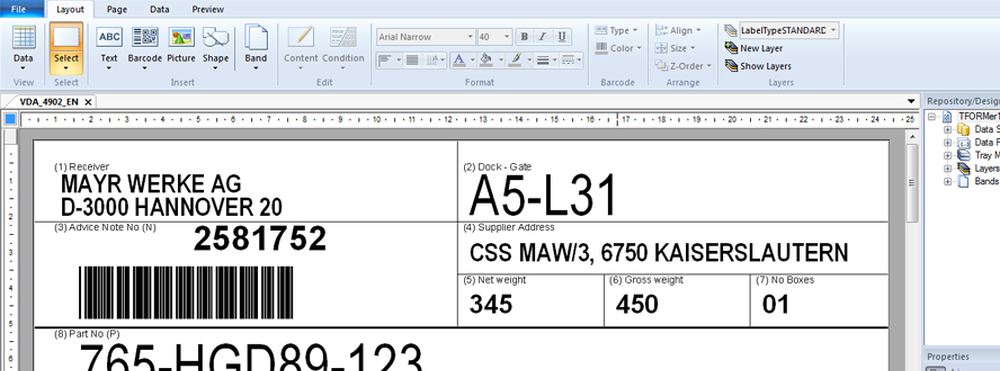Expand the Data Fields tree node
The image size is (1000, 371).
(x=948, y=142)
